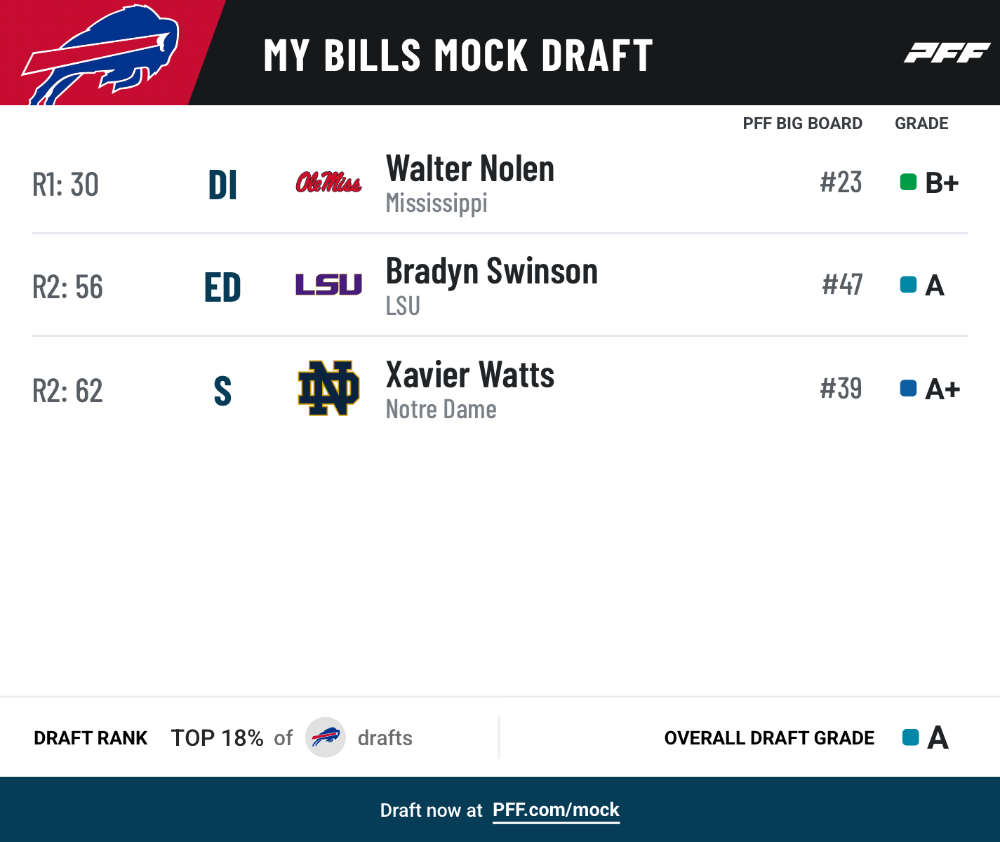Click the Buffalo Bills logo in header
The width and height of the screenshot is (1000, 842).
[x=101, y=54]
